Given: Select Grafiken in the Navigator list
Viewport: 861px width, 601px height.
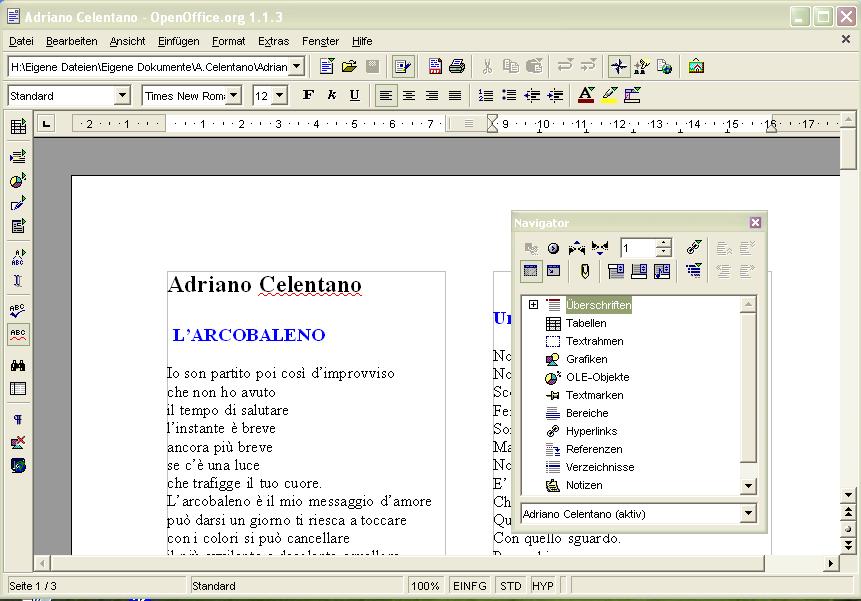Looking at the screenshot, I should 586,359.
